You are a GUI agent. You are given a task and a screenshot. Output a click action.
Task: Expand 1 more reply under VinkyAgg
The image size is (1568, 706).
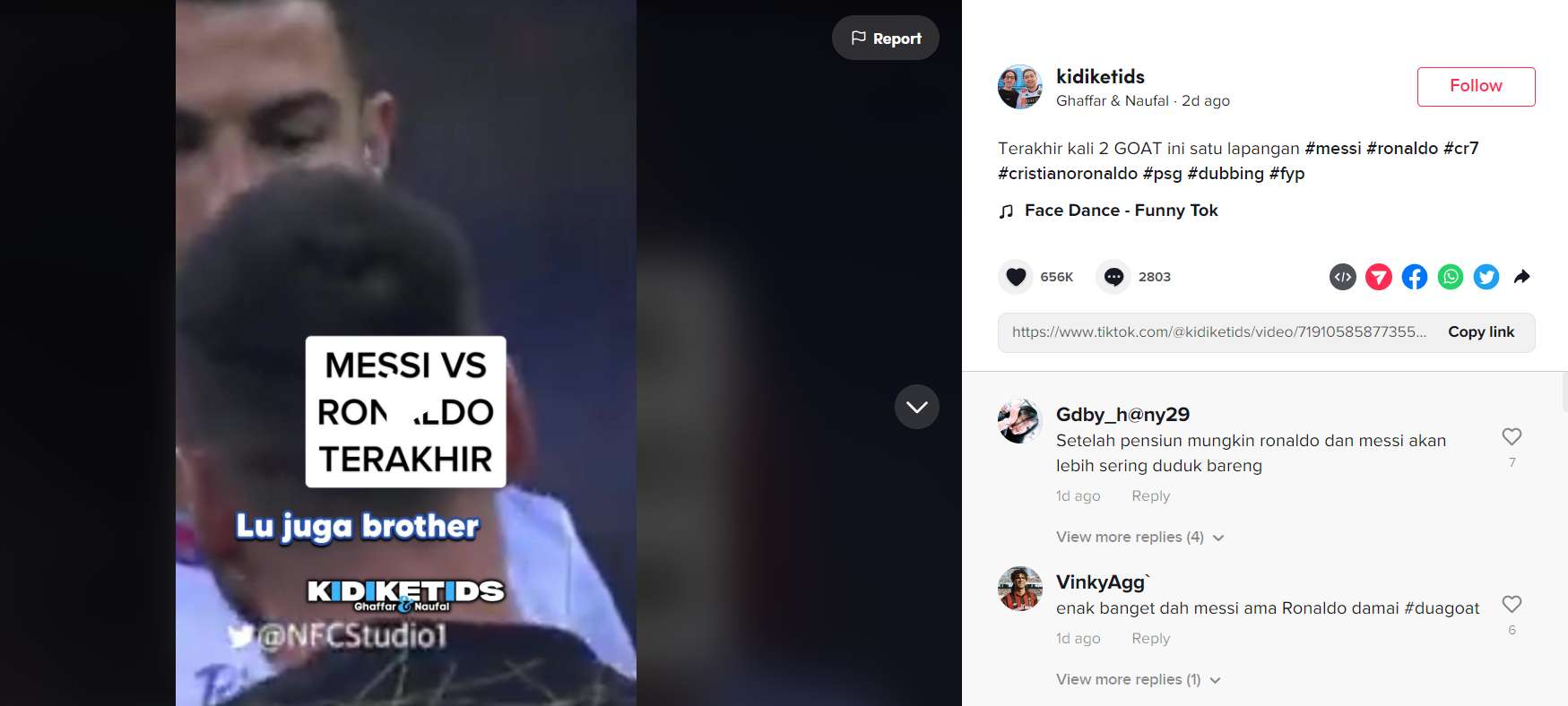[1138, 679]
